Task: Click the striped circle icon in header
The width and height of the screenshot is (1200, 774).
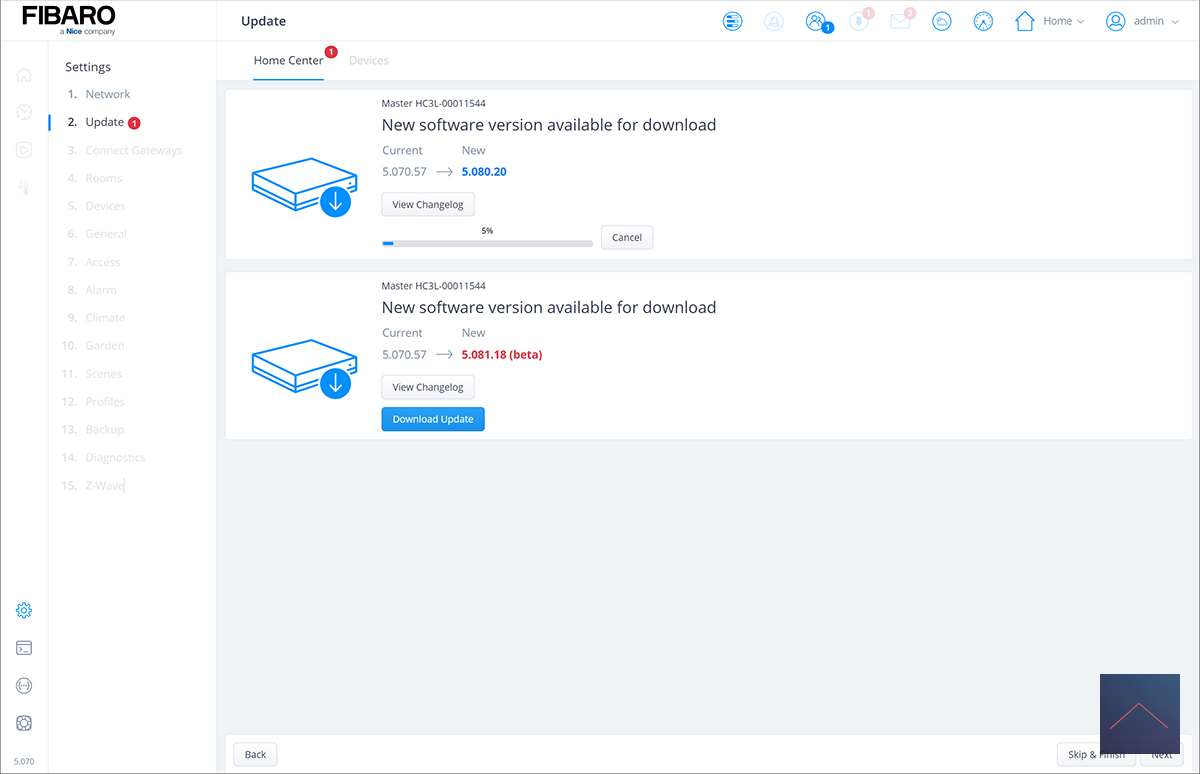Action: point(733,21)
